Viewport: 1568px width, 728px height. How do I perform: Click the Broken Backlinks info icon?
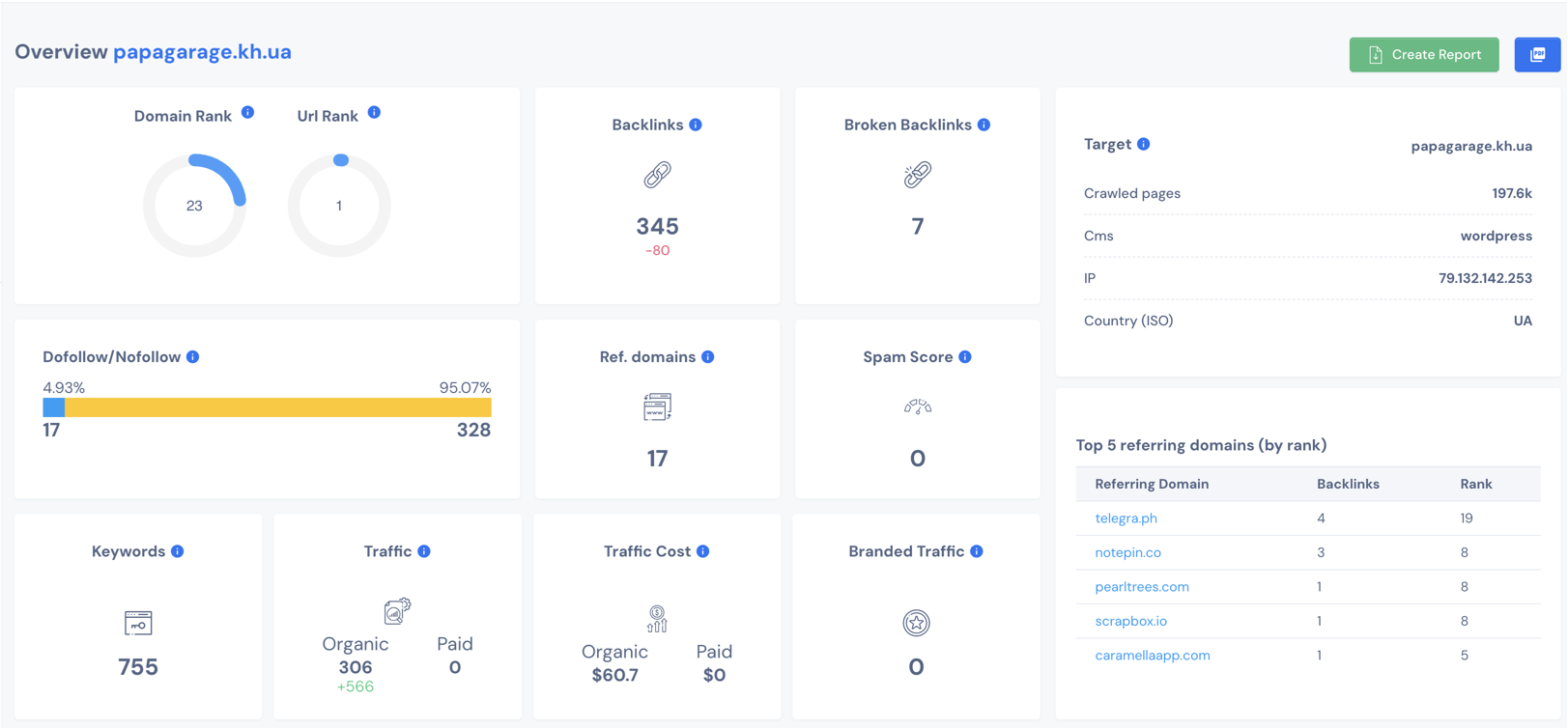click(984, 125)
